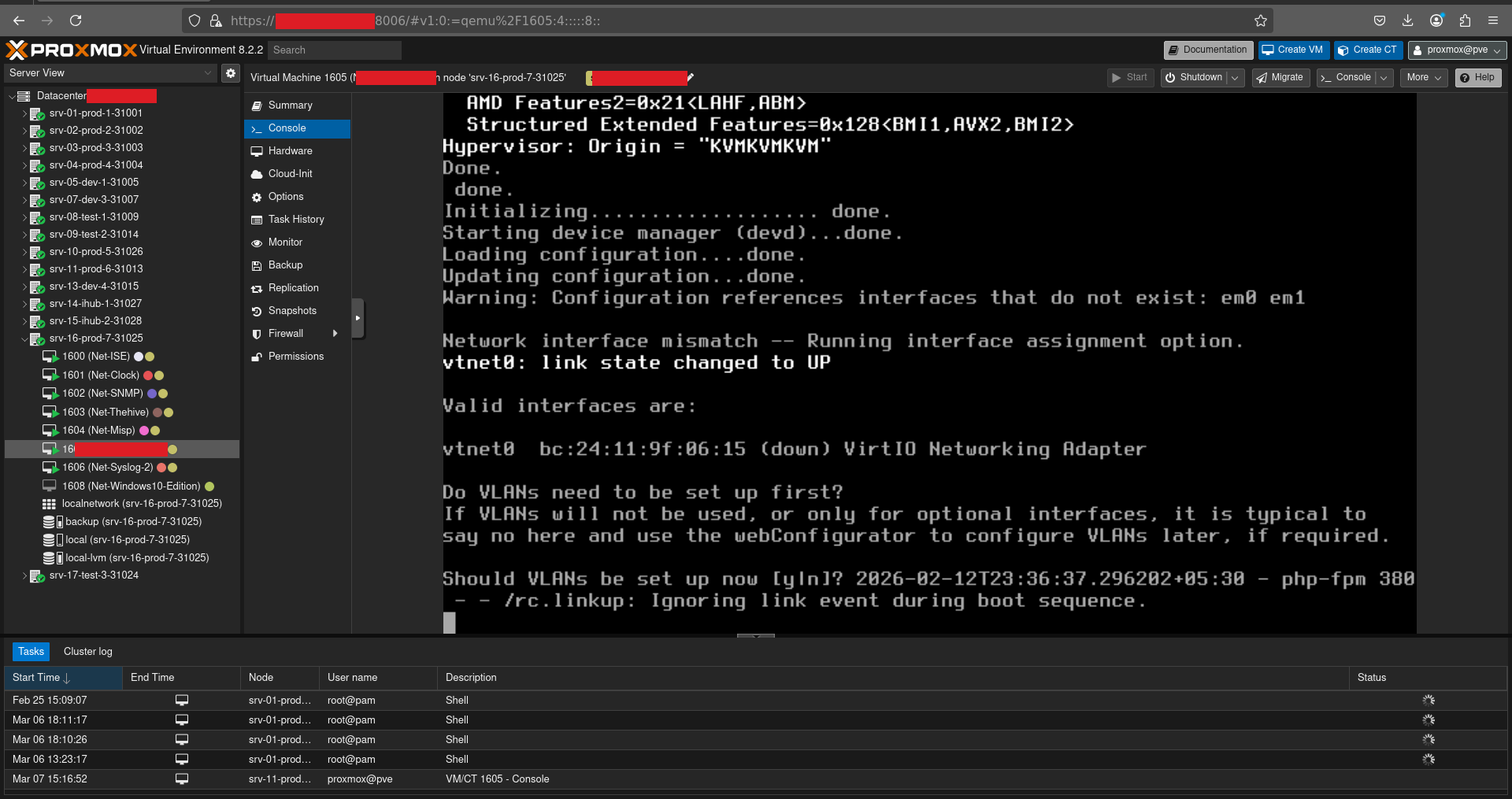
Task: Click the VM icon of 1606 (Net-Syslog-2)
Action: click(x=50, y=468)
